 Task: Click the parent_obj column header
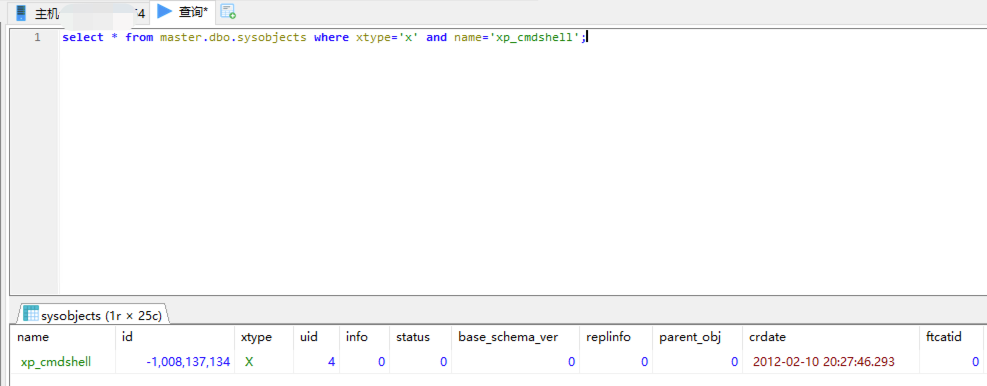[697, 337]
